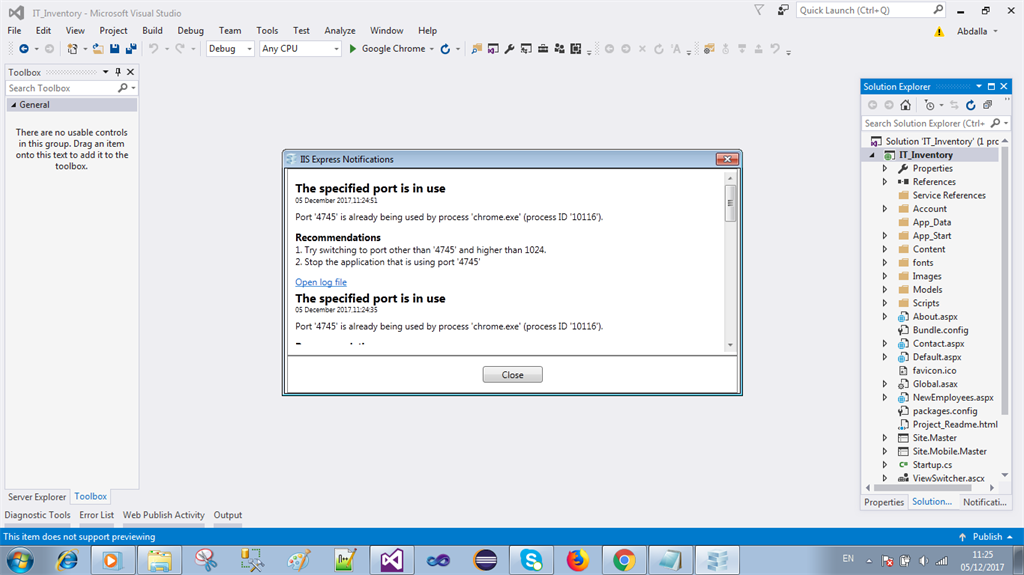Click the Diagnostic Tools tab
This screenshot has height=575, width=1024.
coord(37,515)
